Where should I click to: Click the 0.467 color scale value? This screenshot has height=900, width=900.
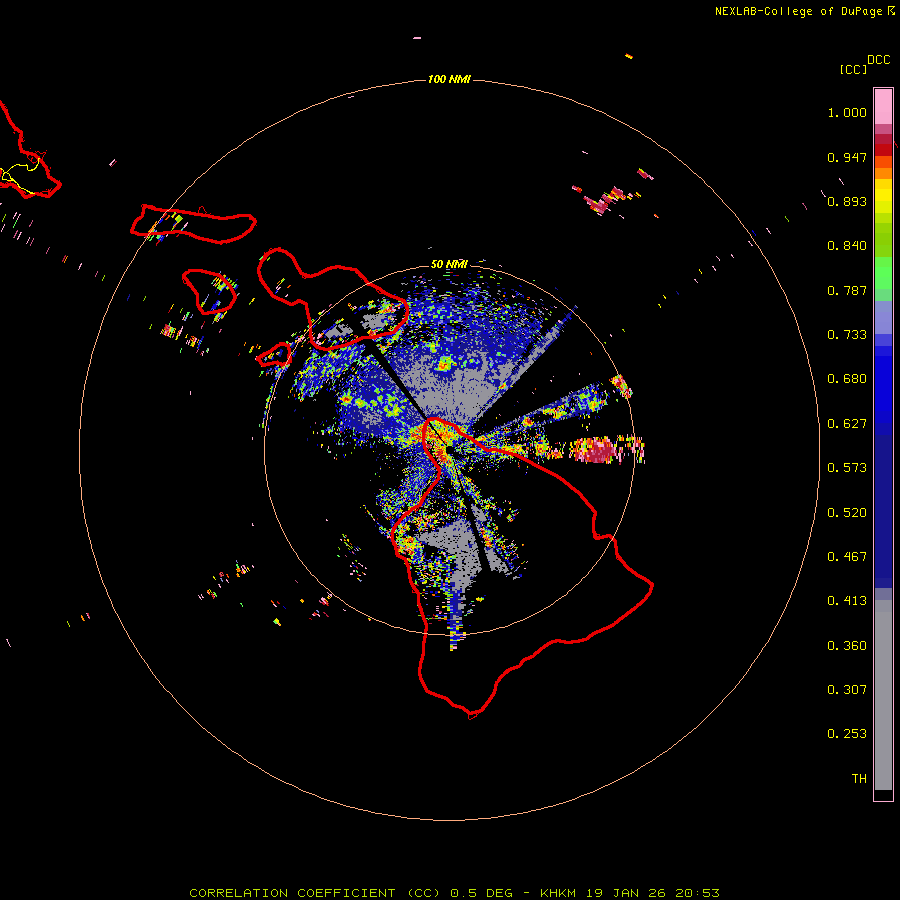pyautogui.click(x=847, y=557)
